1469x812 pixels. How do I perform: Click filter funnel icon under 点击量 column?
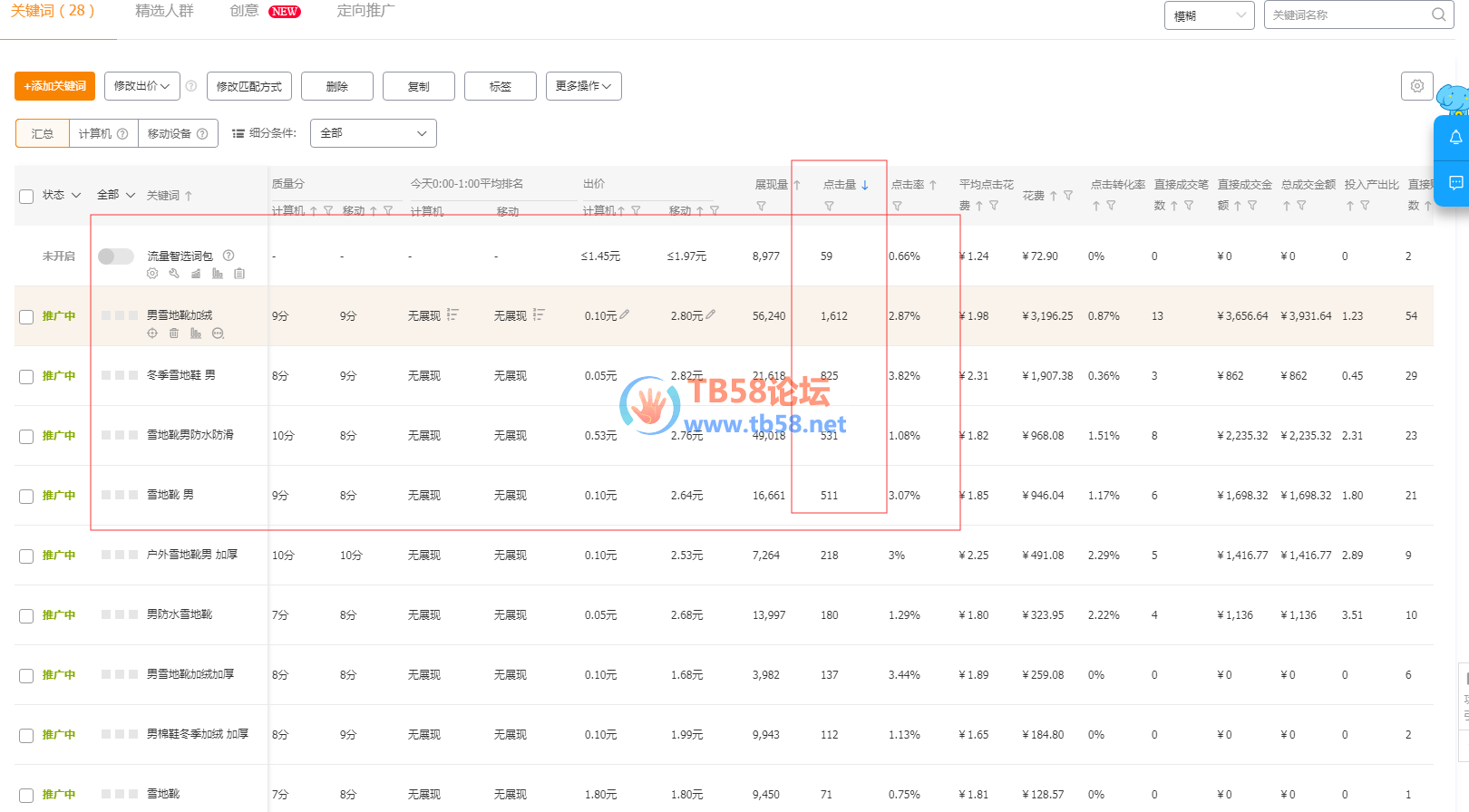829,207
